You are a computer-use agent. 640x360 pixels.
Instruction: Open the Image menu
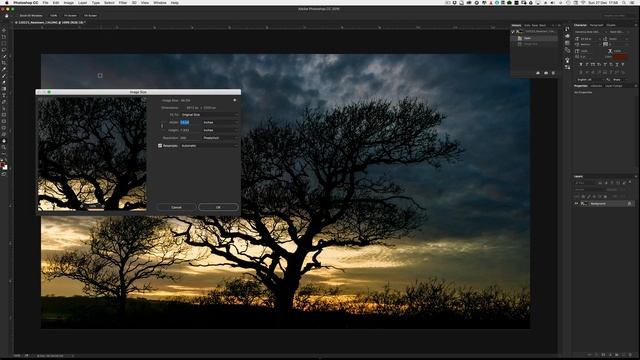(69, 2)
